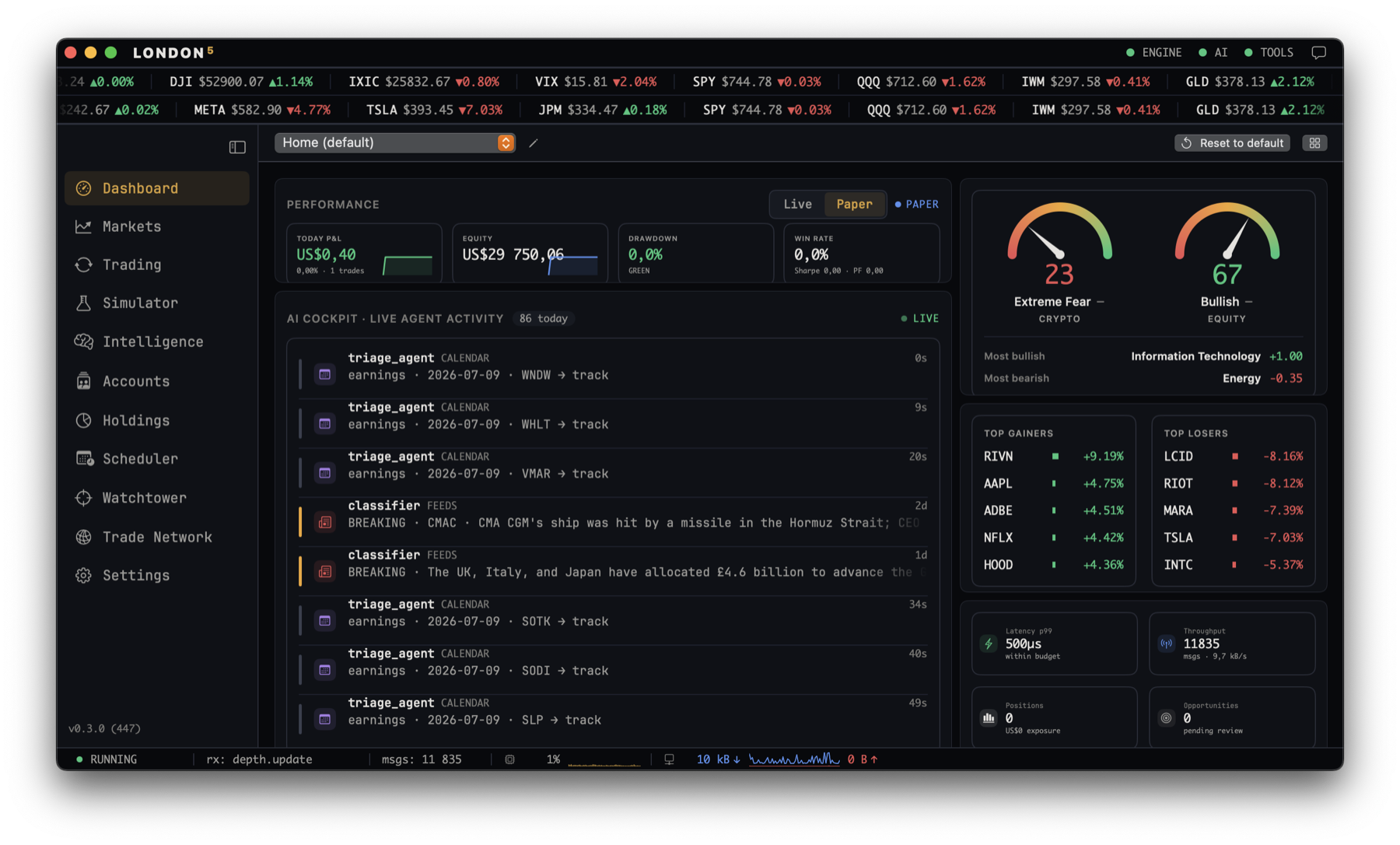Click the Latency lightning bolt icon

[x=989, y=643]
